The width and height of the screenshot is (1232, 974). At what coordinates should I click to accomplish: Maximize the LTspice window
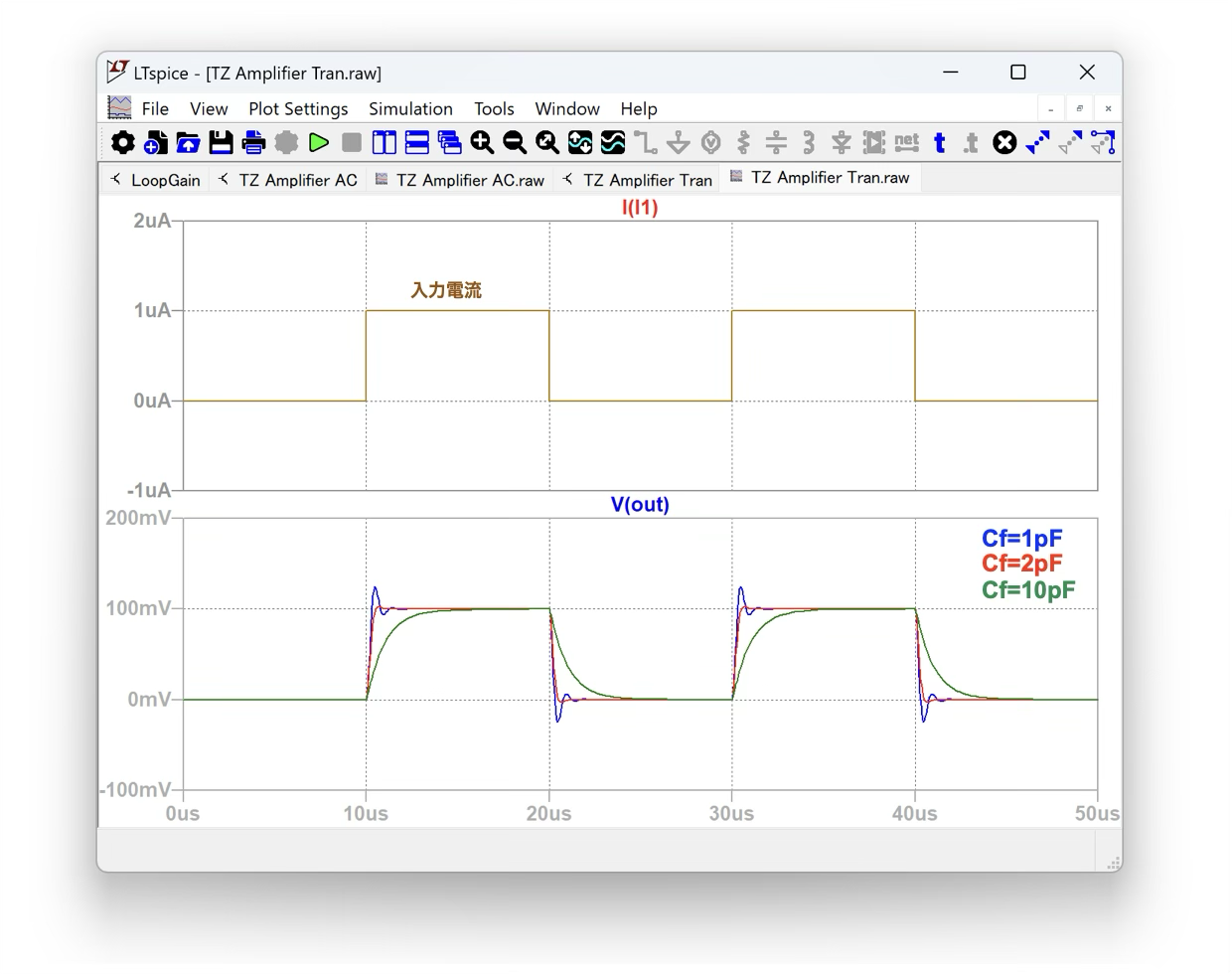pyautogui.click(x=1018, y=73)
